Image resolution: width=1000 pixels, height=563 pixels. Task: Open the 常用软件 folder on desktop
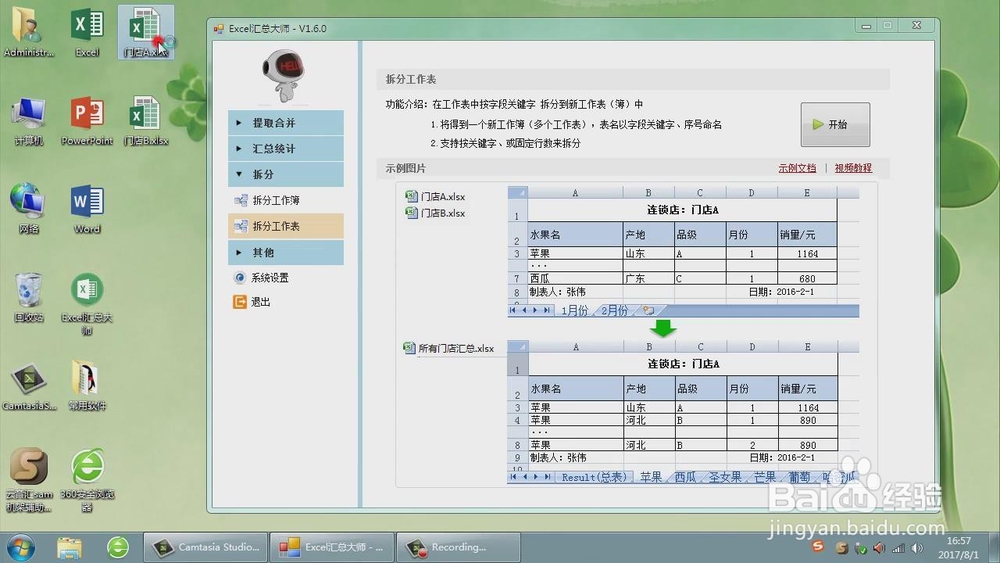click(87, 386)
